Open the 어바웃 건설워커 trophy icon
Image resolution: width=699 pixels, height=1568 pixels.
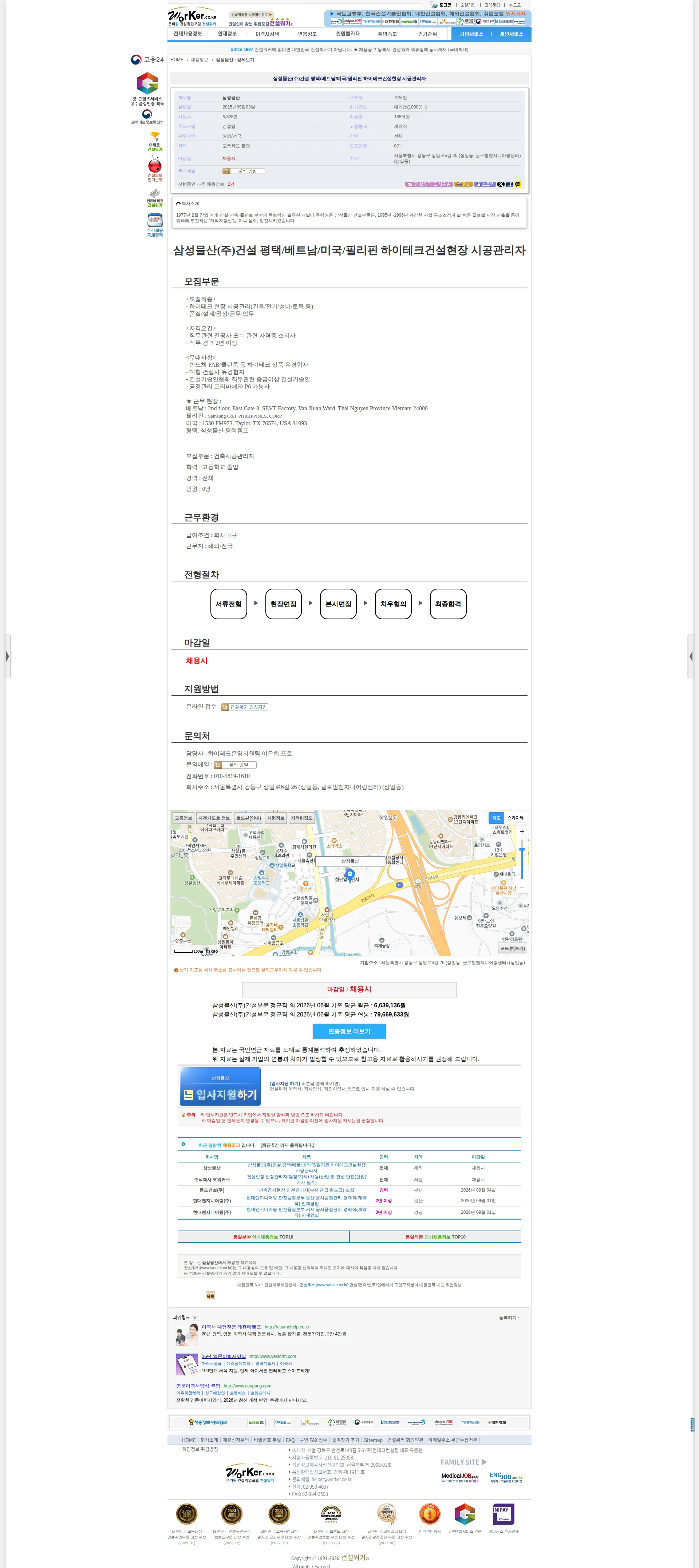click(155, 142)
